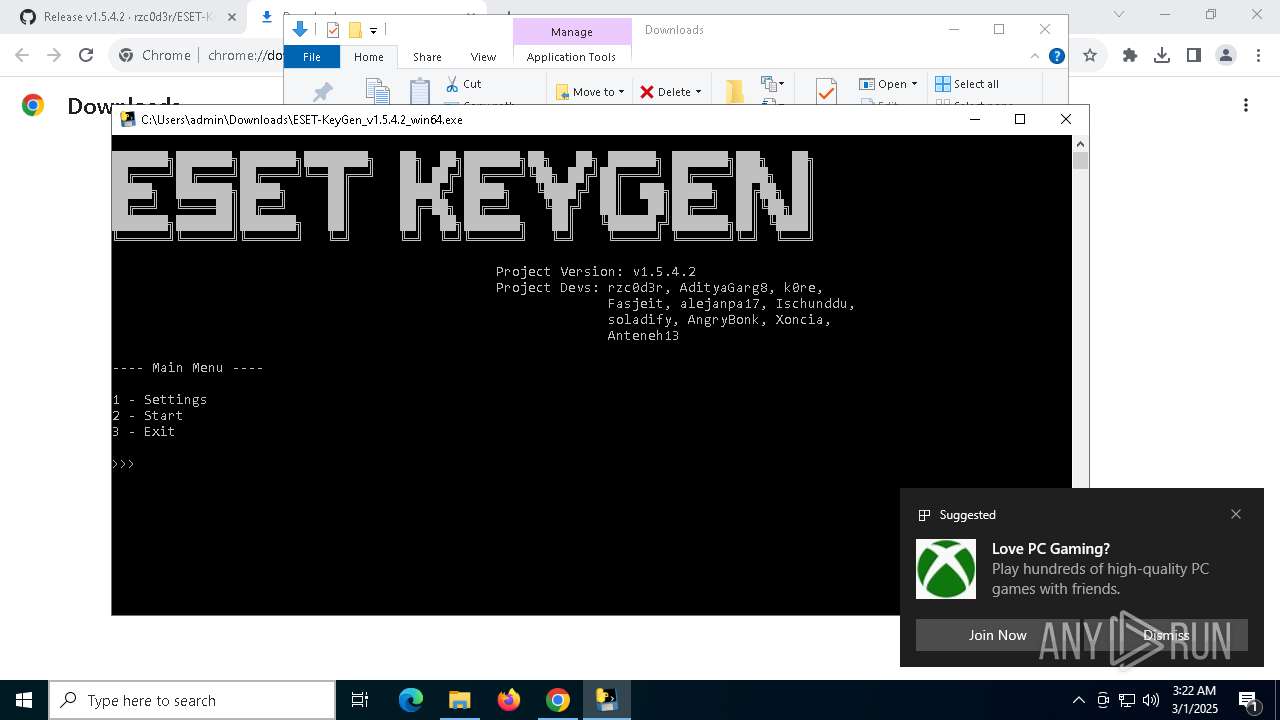
Task: Open Chrome's tab search chevron
Action: tap(1119, 15)
